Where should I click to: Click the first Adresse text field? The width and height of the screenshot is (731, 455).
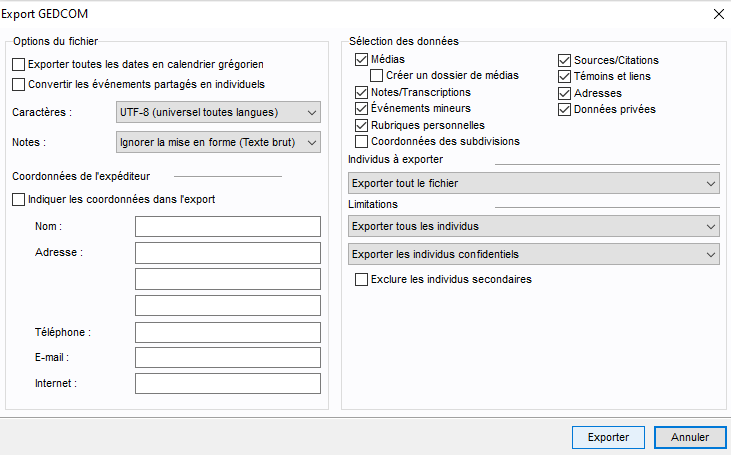click(227, 252)
